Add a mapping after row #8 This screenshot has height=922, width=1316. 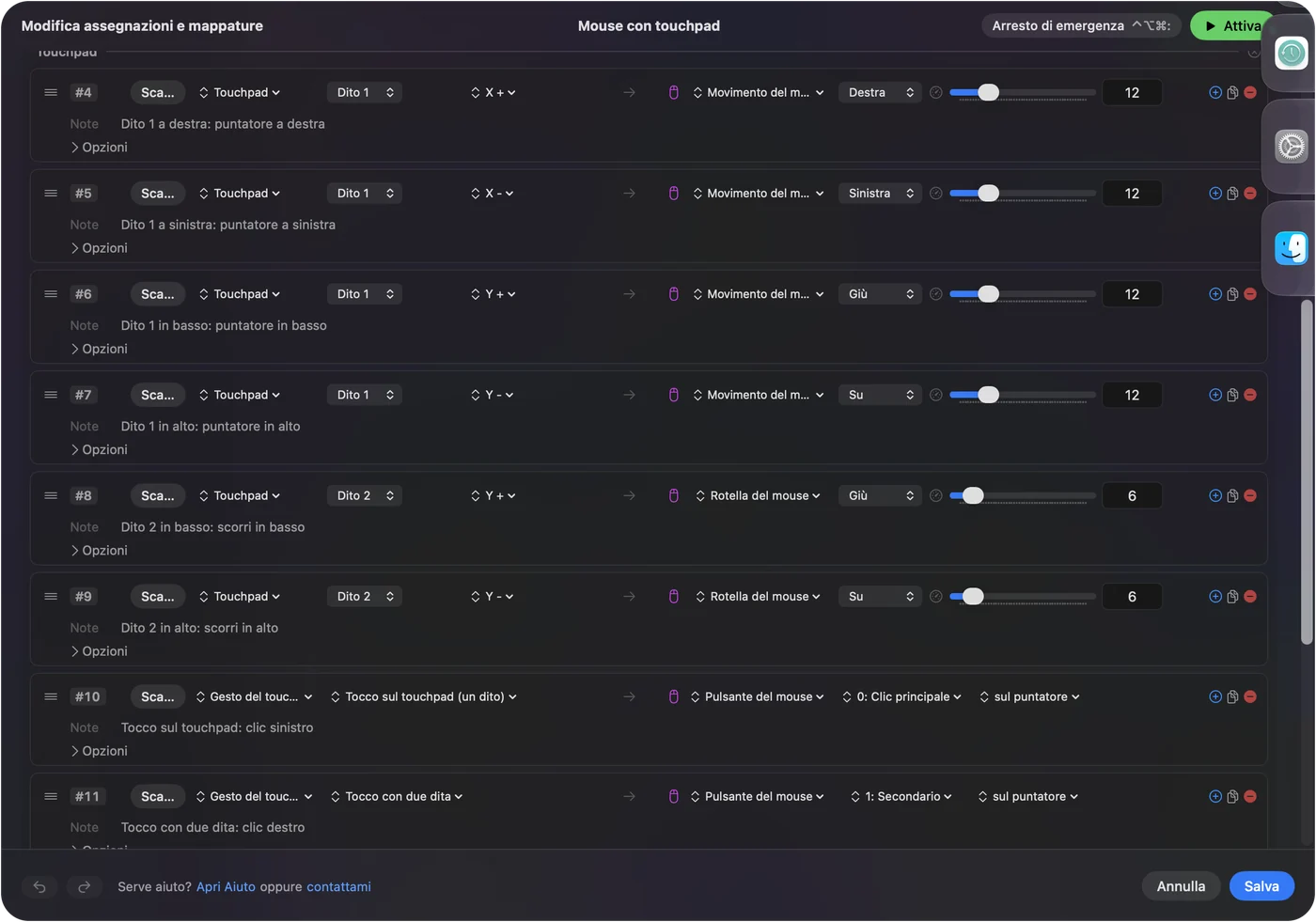(x=1215, y=495)
